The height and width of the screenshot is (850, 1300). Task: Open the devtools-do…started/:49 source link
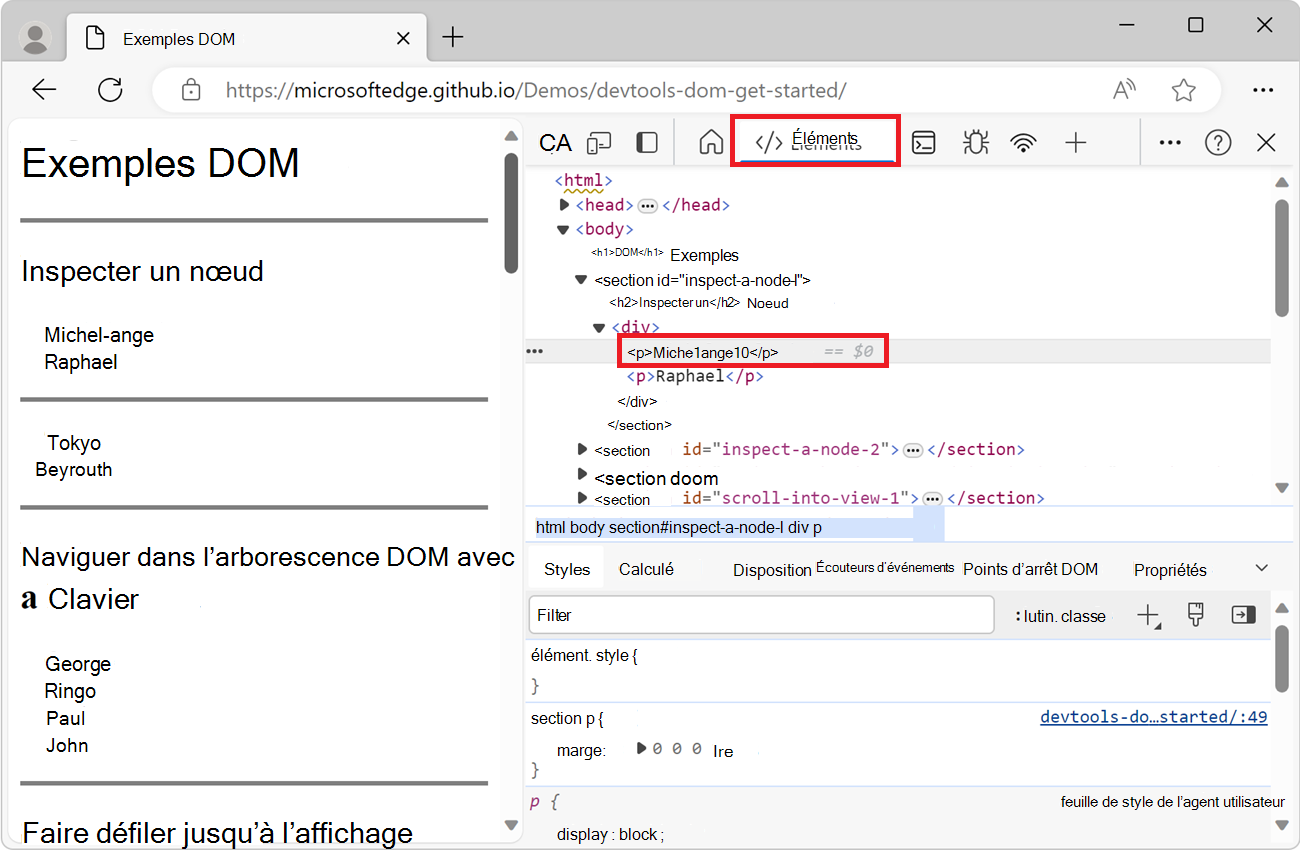pyautogui.click(x=1153, y=717)
